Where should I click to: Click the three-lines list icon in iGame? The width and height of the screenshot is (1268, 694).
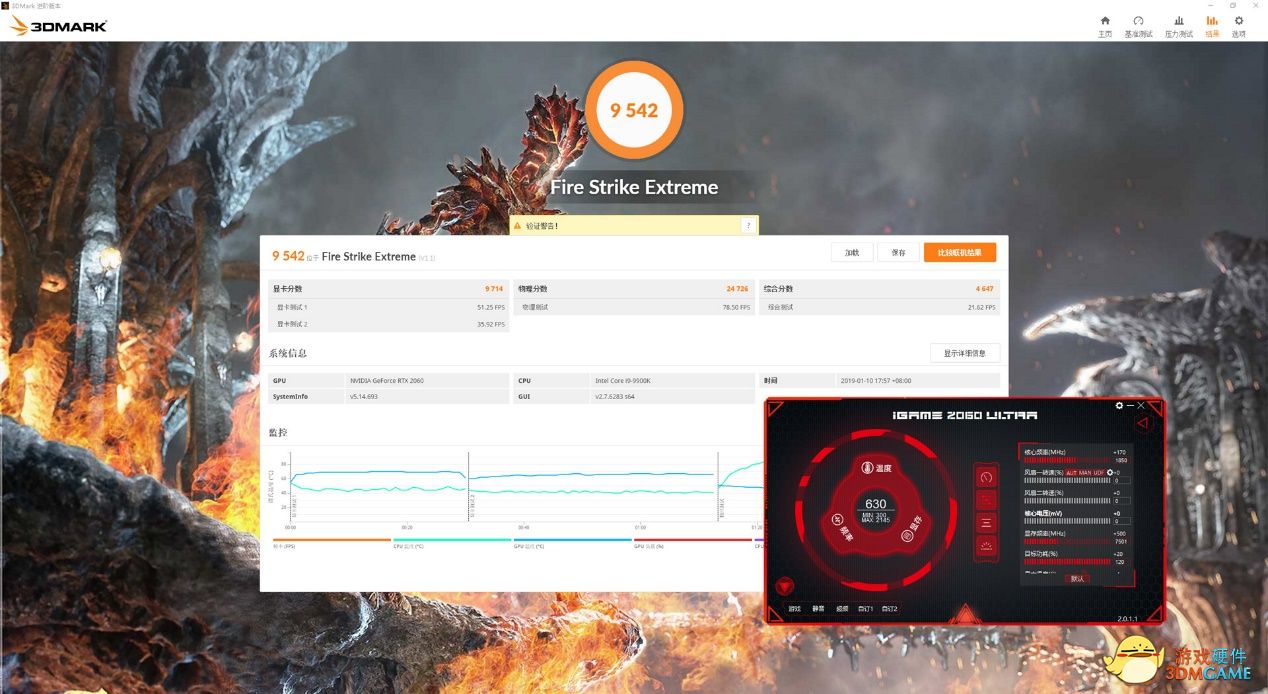986,523
